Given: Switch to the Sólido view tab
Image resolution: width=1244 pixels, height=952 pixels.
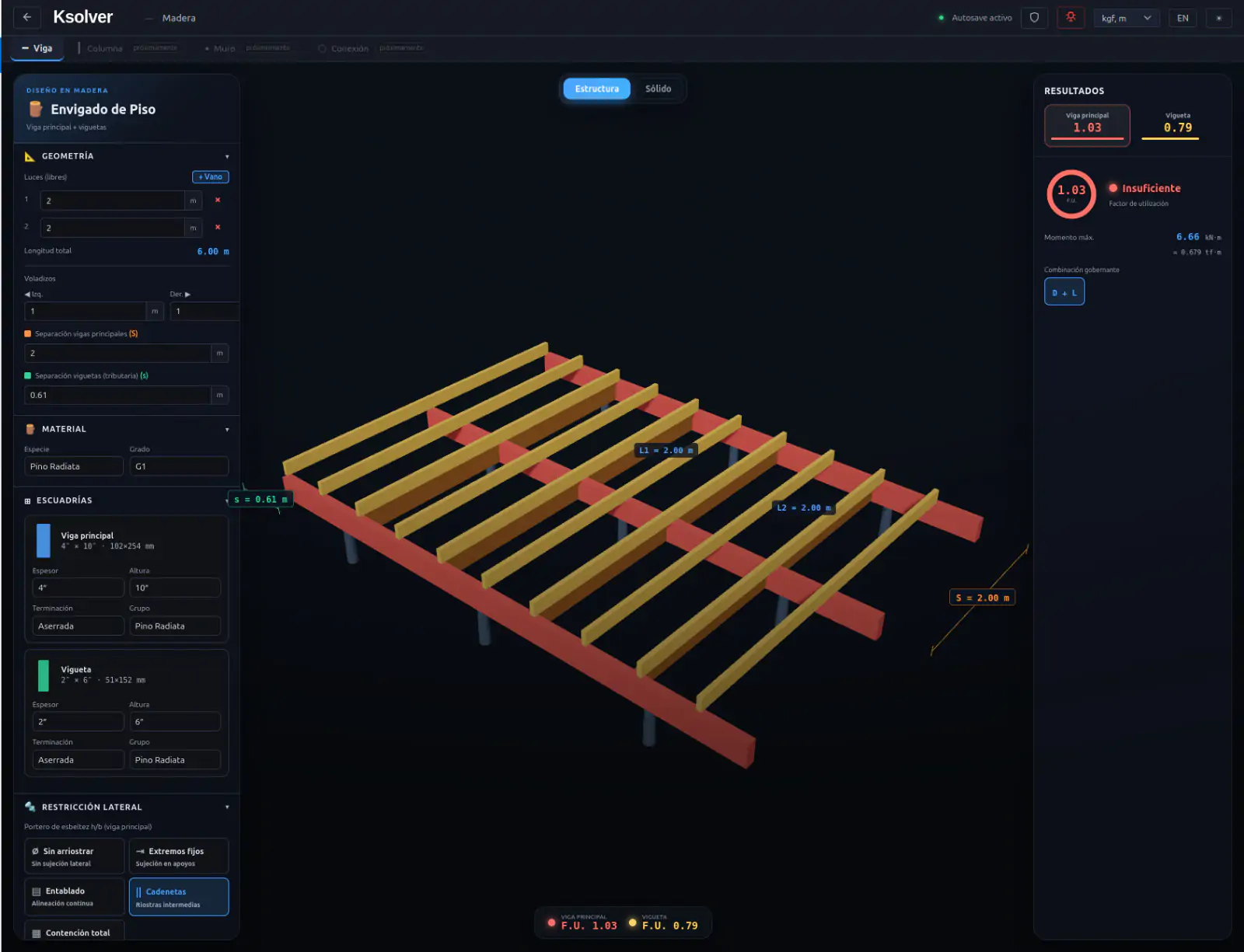Looking at the screenshot, I should pos(658,89).
